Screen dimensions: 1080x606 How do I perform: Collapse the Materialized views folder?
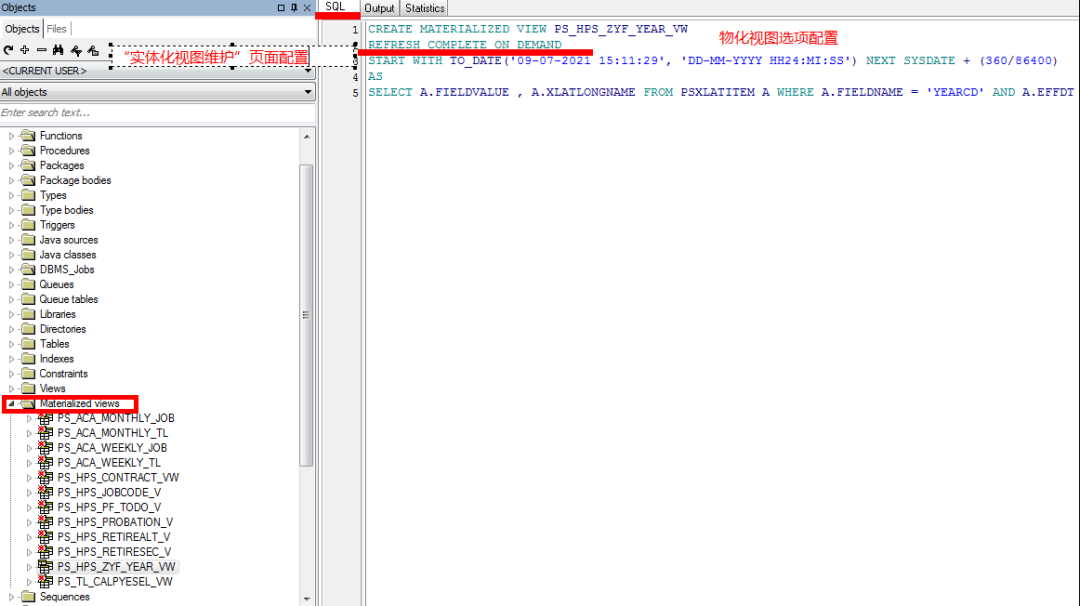pos(11,404)
